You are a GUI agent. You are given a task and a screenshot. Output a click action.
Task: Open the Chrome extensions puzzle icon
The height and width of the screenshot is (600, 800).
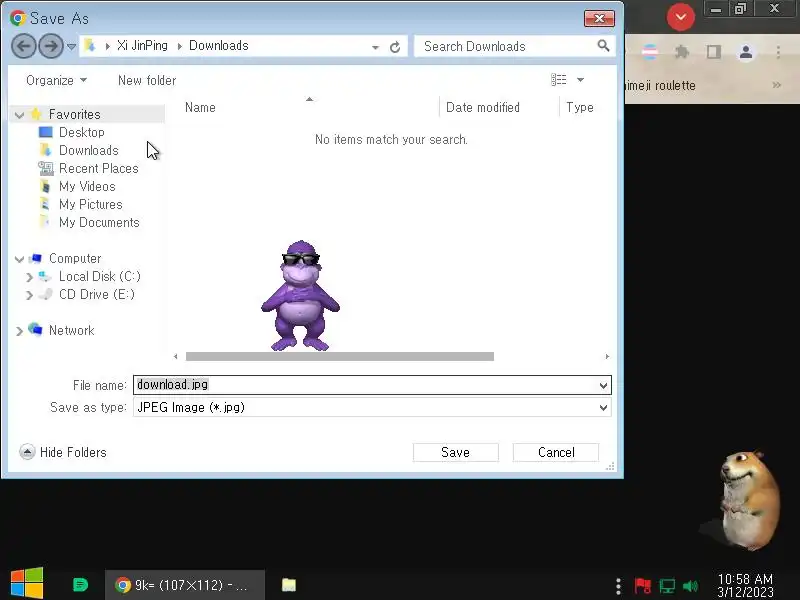click(682, 52)
